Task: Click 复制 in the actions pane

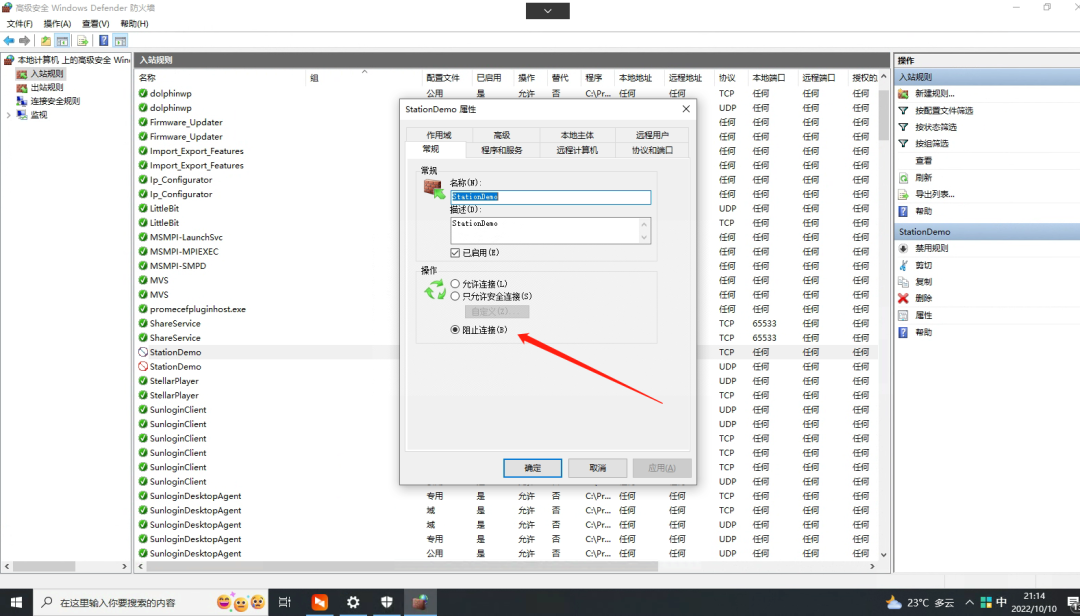Action: [923, 282]
